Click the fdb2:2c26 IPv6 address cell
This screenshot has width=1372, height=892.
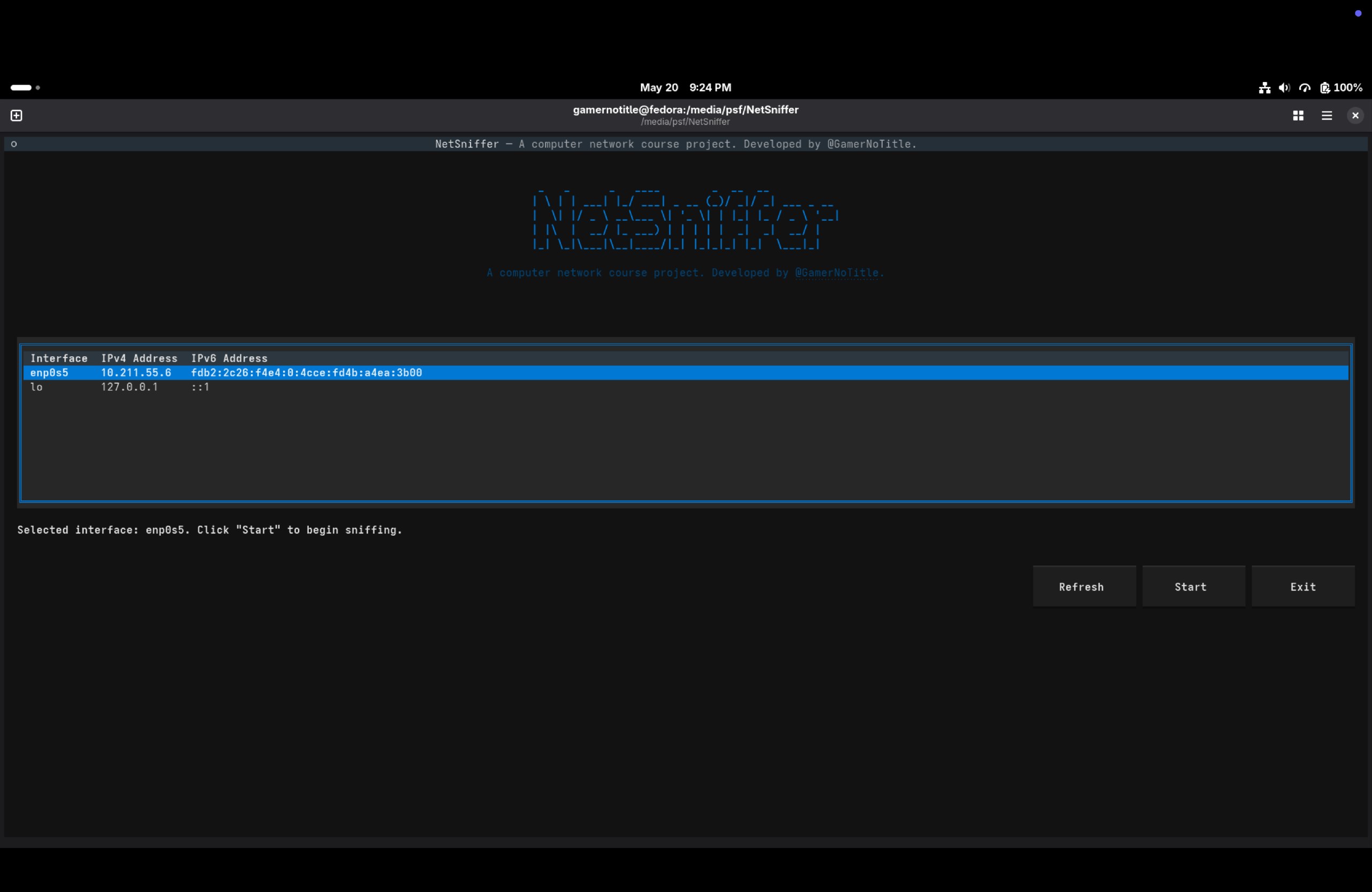307,373
